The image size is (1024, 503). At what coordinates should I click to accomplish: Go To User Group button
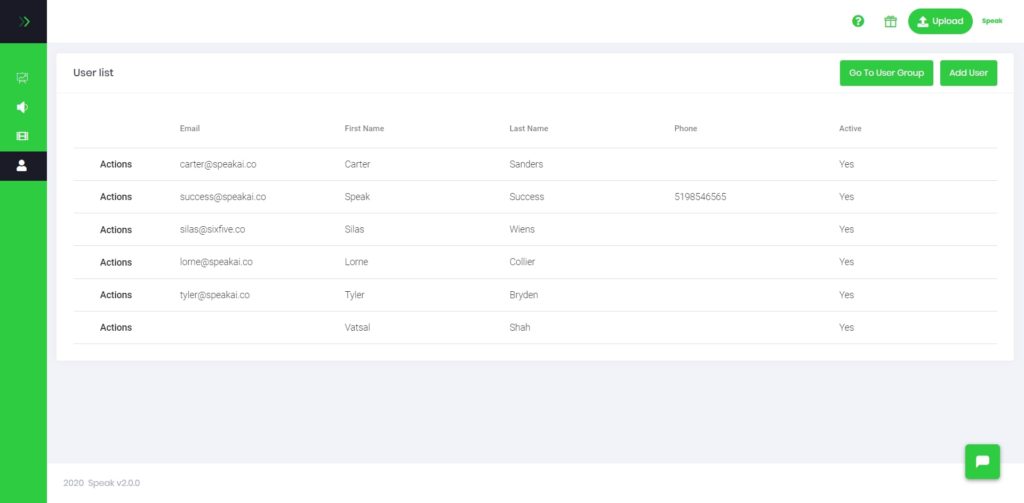[x=886, y=73]
